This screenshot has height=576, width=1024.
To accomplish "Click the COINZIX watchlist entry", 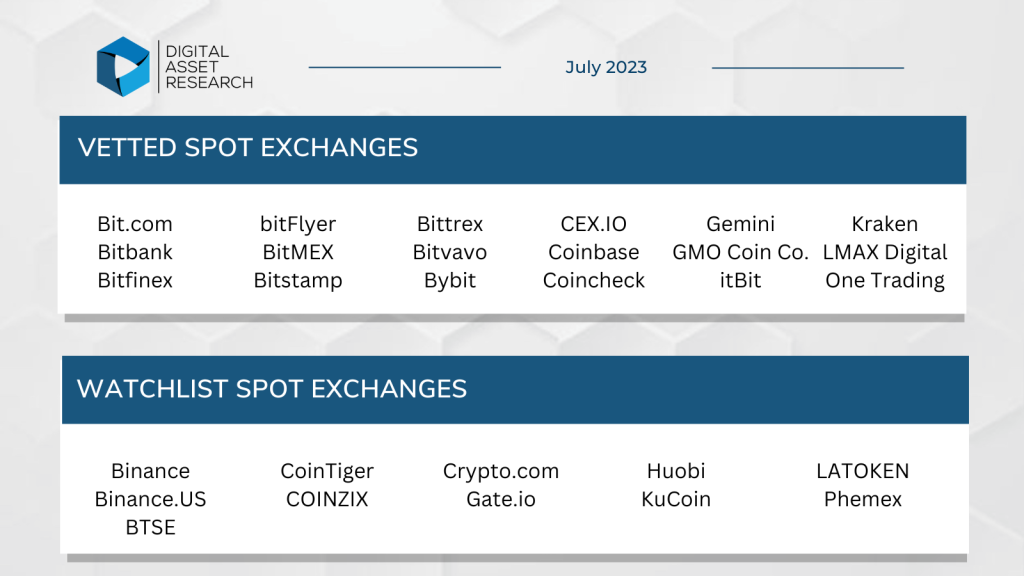I will pyautogui.click(x=327, y=499).
